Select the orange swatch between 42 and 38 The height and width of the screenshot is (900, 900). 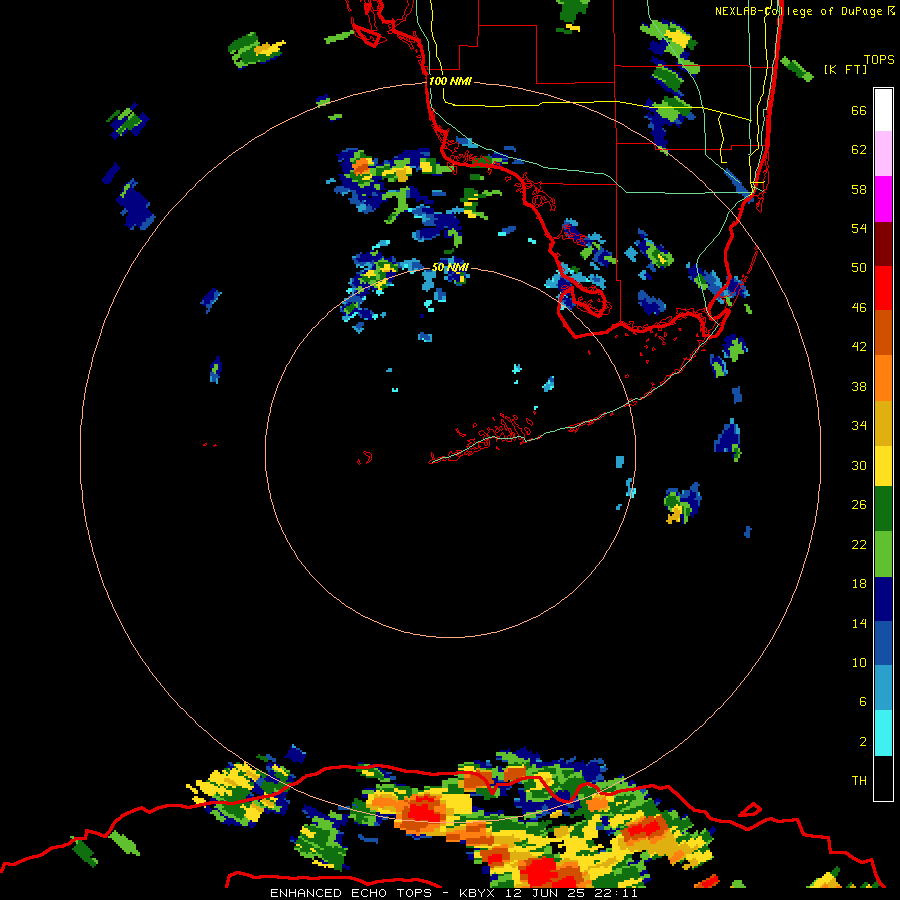(883, 377)
